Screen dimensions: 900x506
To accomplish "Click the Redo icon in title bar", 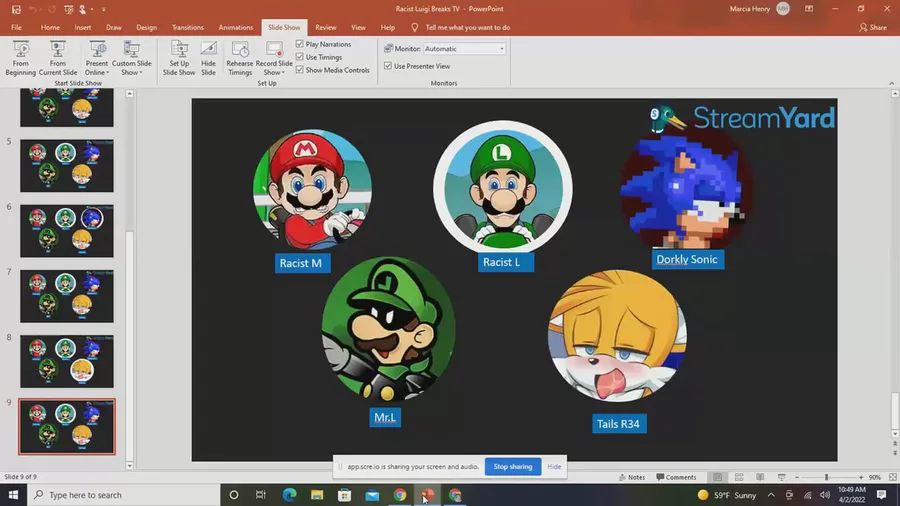I will pos(52,9).
